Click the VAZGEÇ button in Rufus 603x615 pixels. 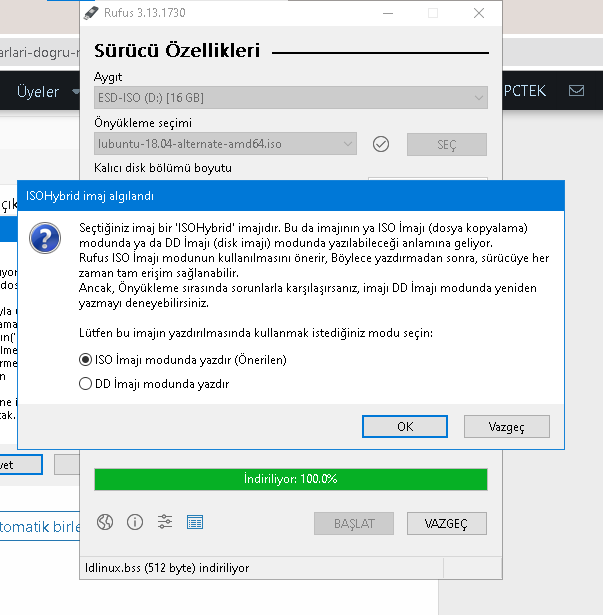[x=447, y=523]
